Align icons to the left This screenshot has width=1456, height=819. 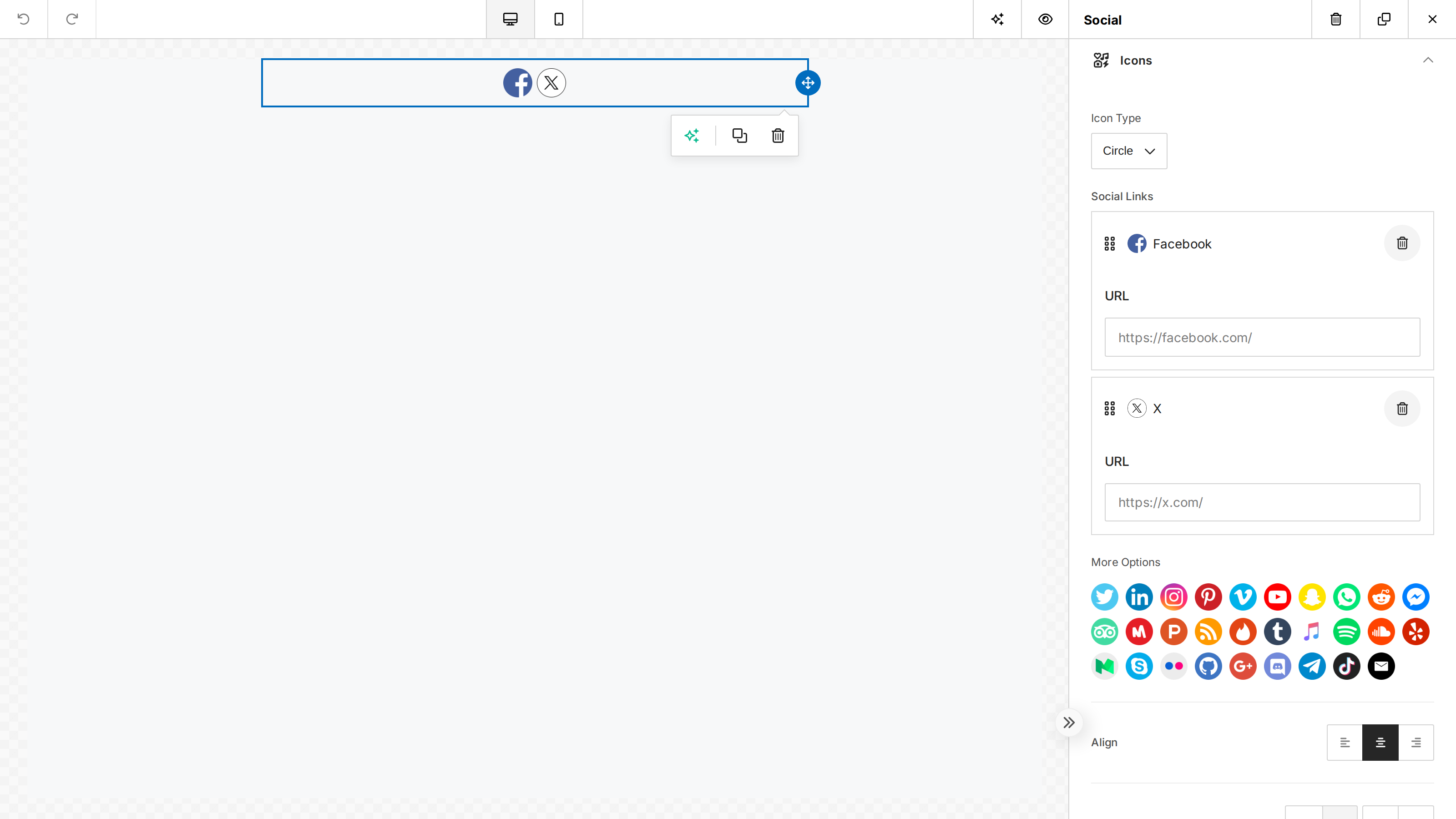tap(1345, 742)
